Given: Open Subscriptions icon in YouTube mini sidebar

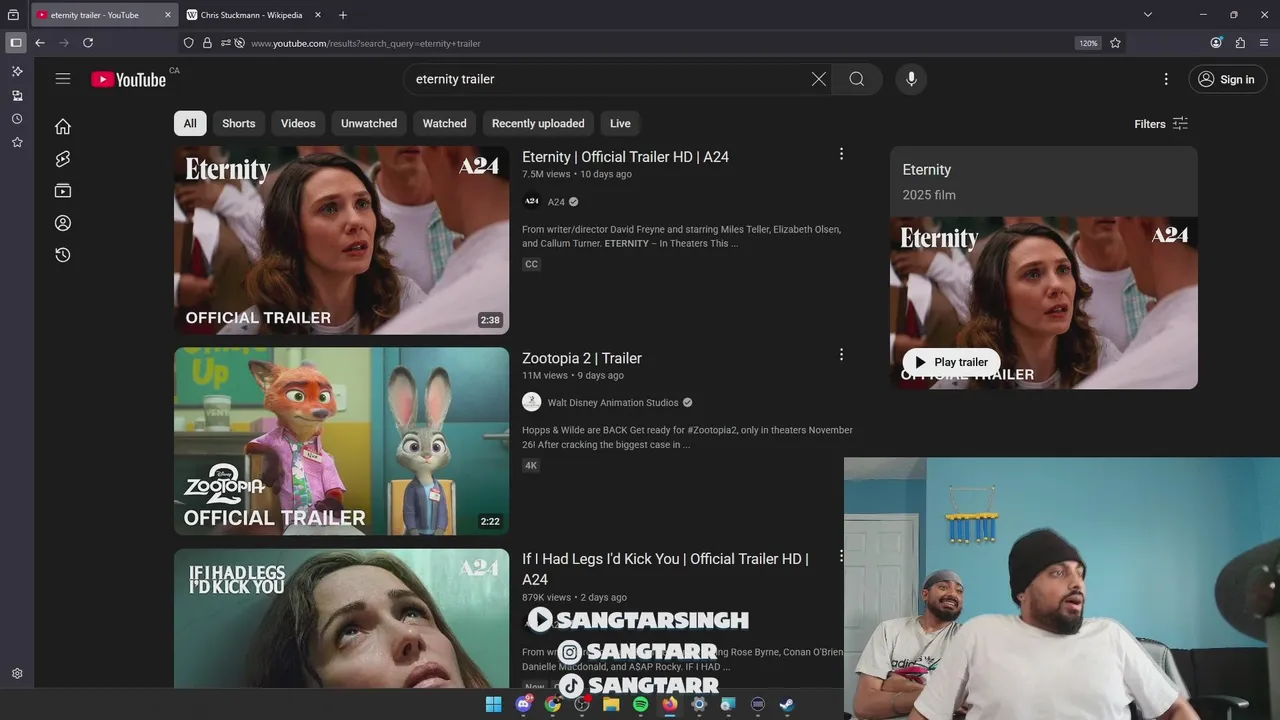Looking at the screenshot, I should coord(63,190).
